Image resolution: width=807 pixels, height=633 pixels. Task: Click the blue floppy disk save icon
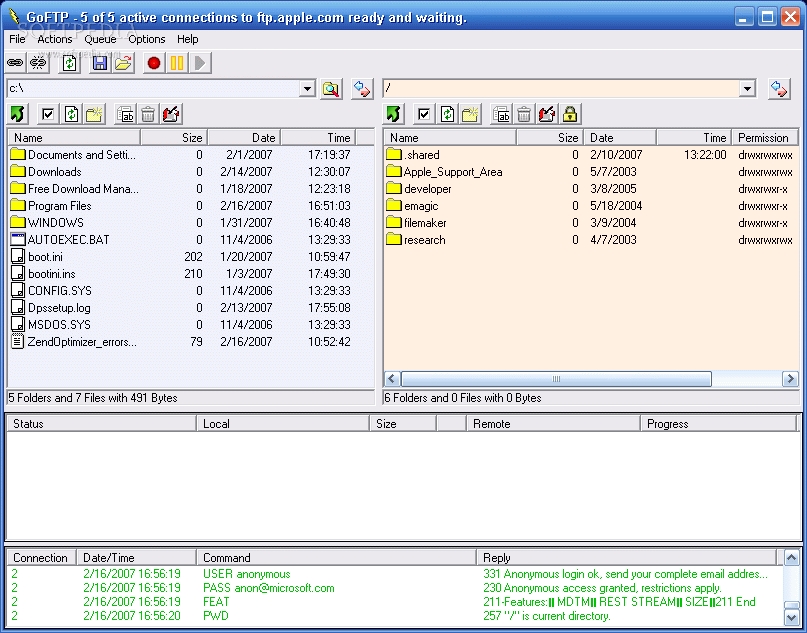(x=100, y=63)
